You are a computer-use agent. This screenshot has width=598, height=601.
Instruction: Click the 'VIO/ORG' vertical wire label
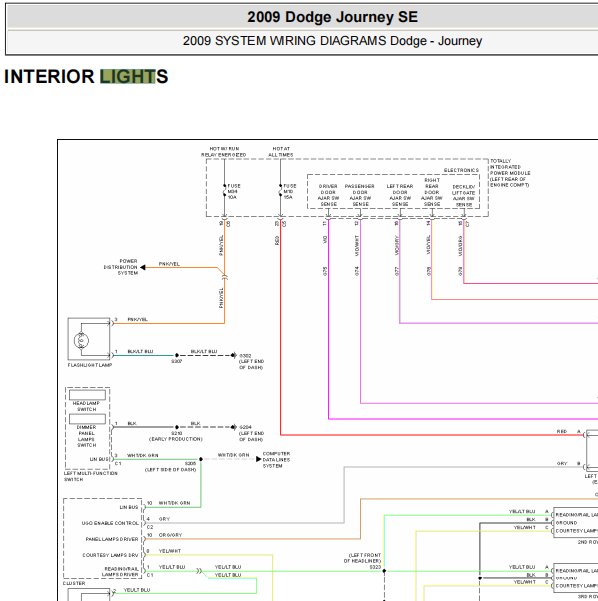pos(460,246)
